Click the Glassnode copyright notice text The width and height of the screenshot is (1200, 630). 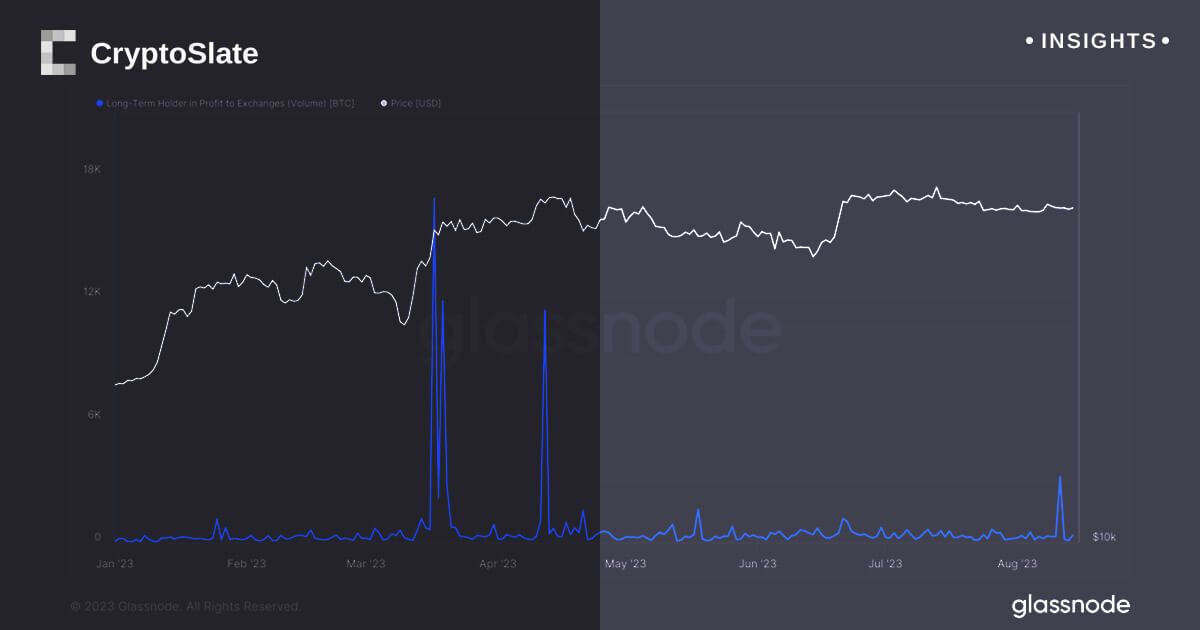pyautogui.click(x=185, y=606)
